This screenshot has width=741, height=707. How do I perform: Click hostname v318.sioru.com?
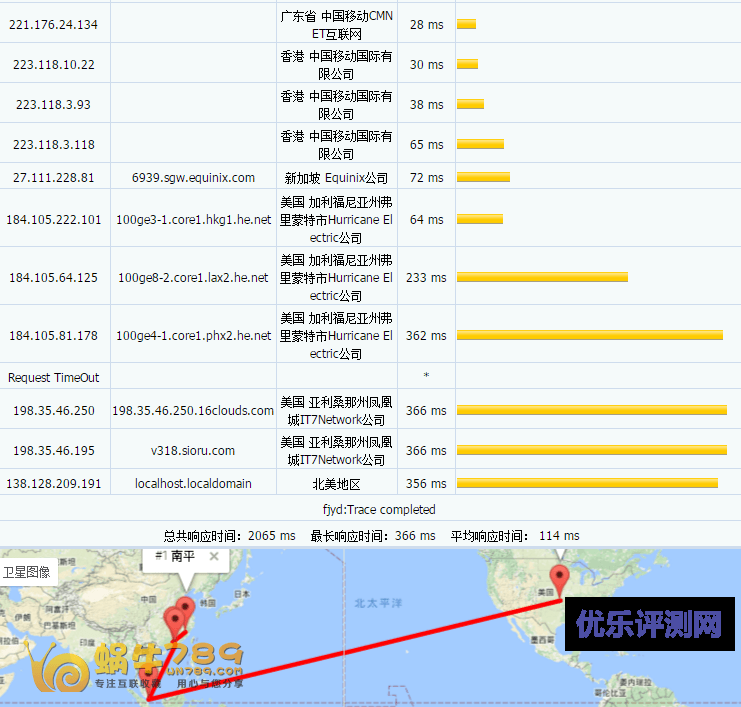click(x=193, y=451)
